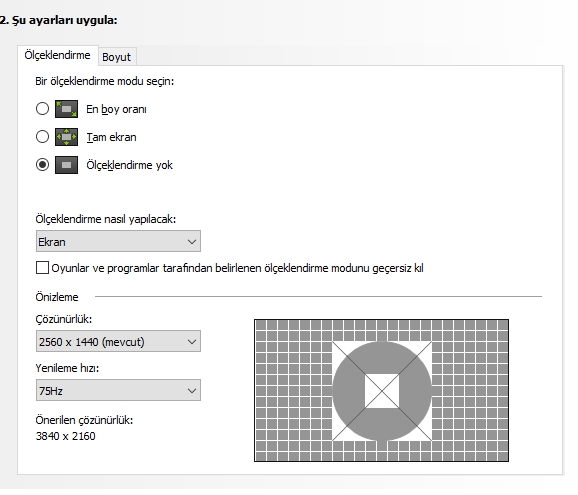Select the En boy oranı radio button
Viewport: 578px width, 495px height.
pos(42,109)
